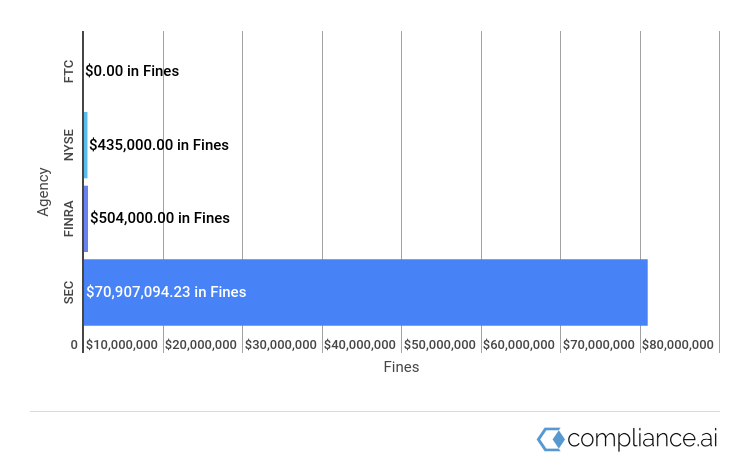The width and height of the screenshot is (750, 468).
Task: Click the Agency axis title
Action: [x=43, y=191]
